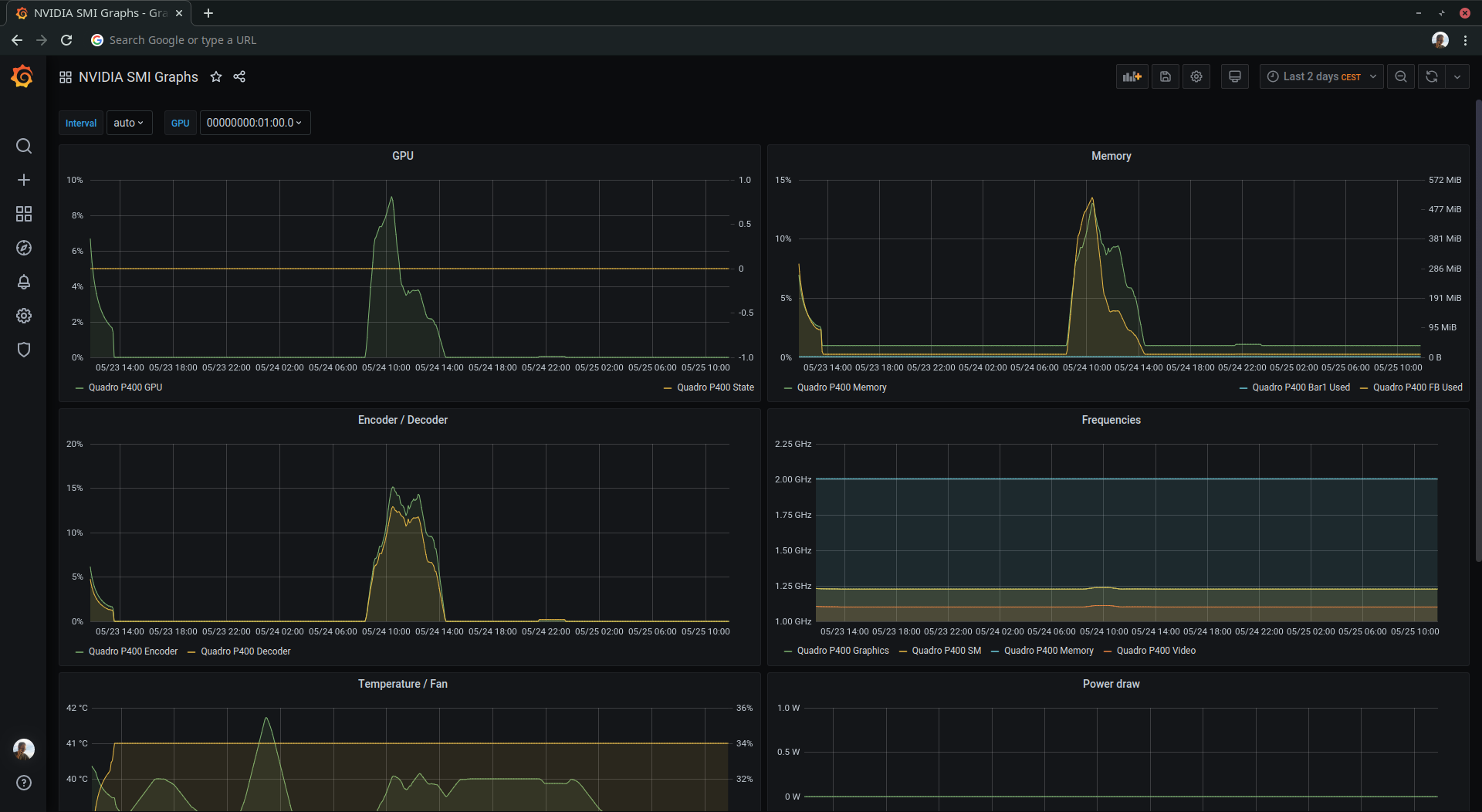Open the Grafana home logo
Image resolution: width=1482 pixels, height=812 pixels.
coord(22,76)
